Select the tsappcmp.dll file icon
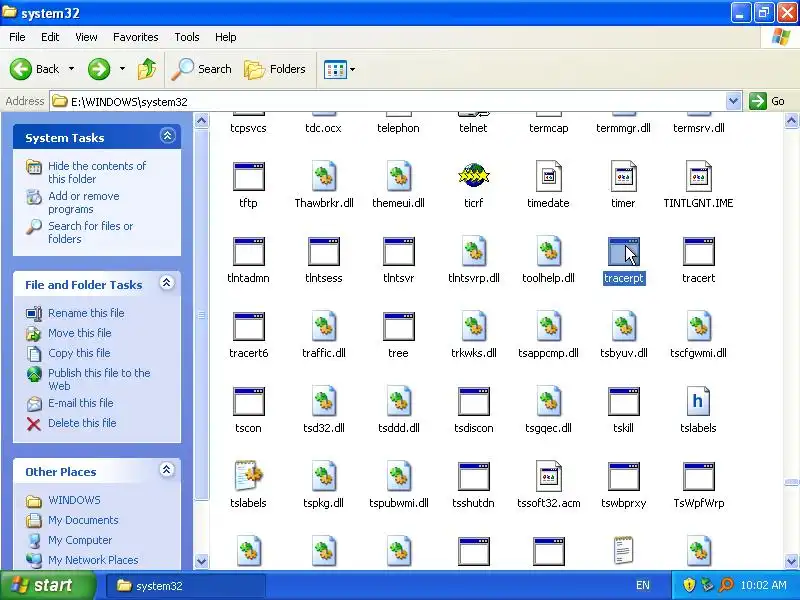This screenshot has height=600, width=800. pyautogui.click(x=549, y=327)
